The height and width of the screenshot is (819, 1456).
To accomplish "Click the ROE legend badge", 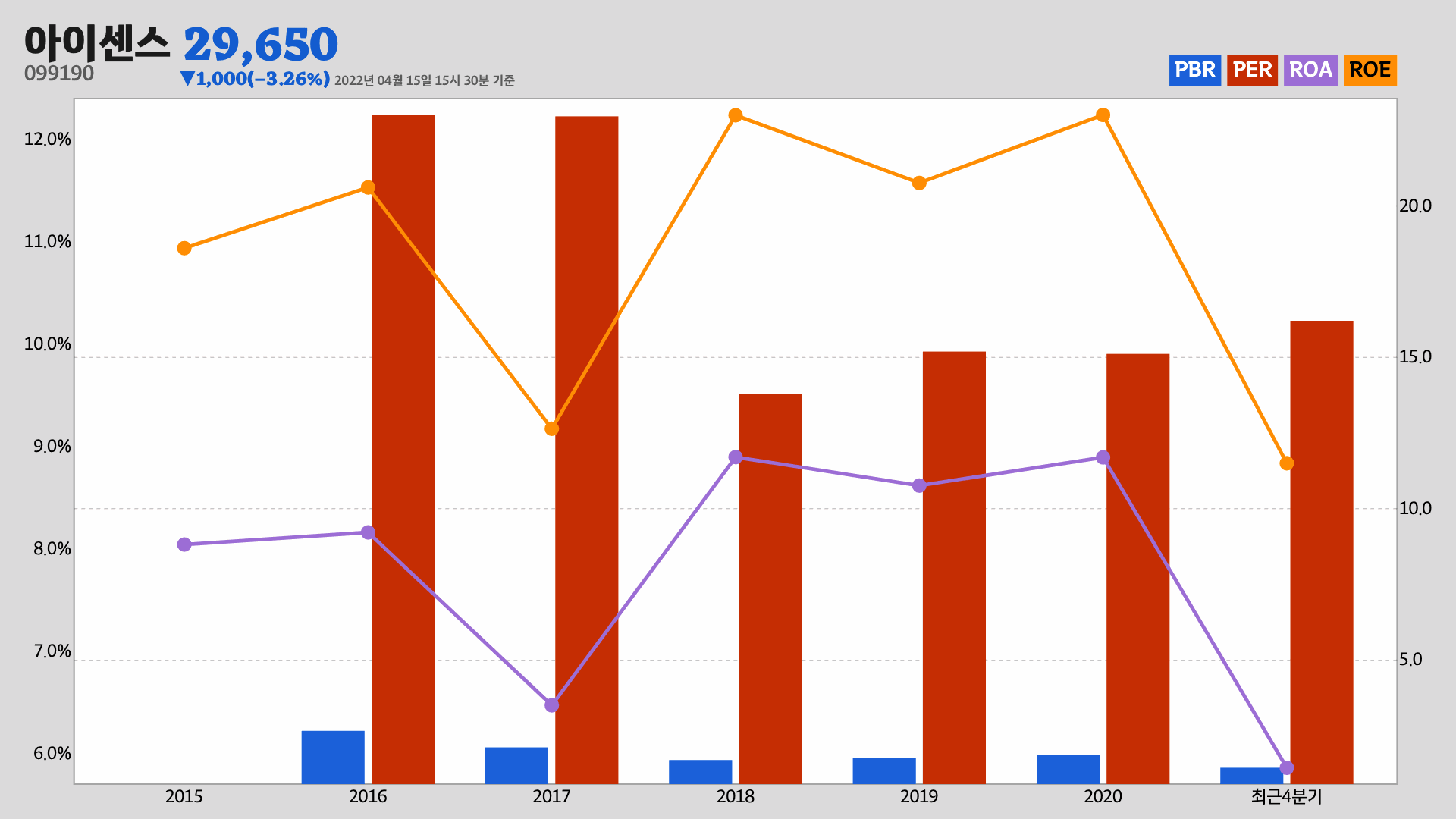I will tap(1370, 71).
